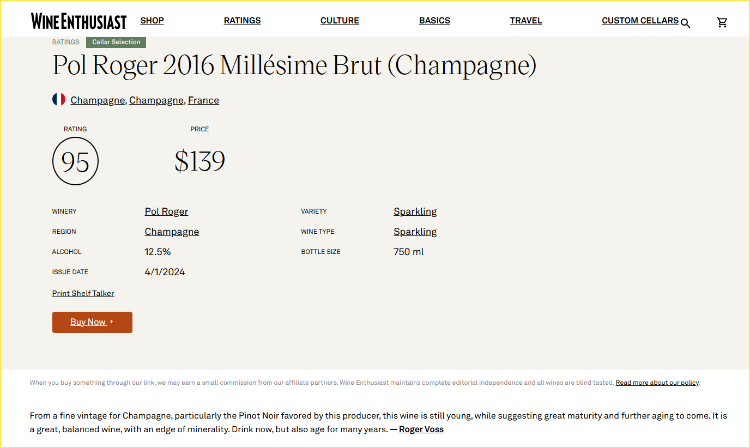Open the Travel menu item
750x448 pixels.
point(526,20)
